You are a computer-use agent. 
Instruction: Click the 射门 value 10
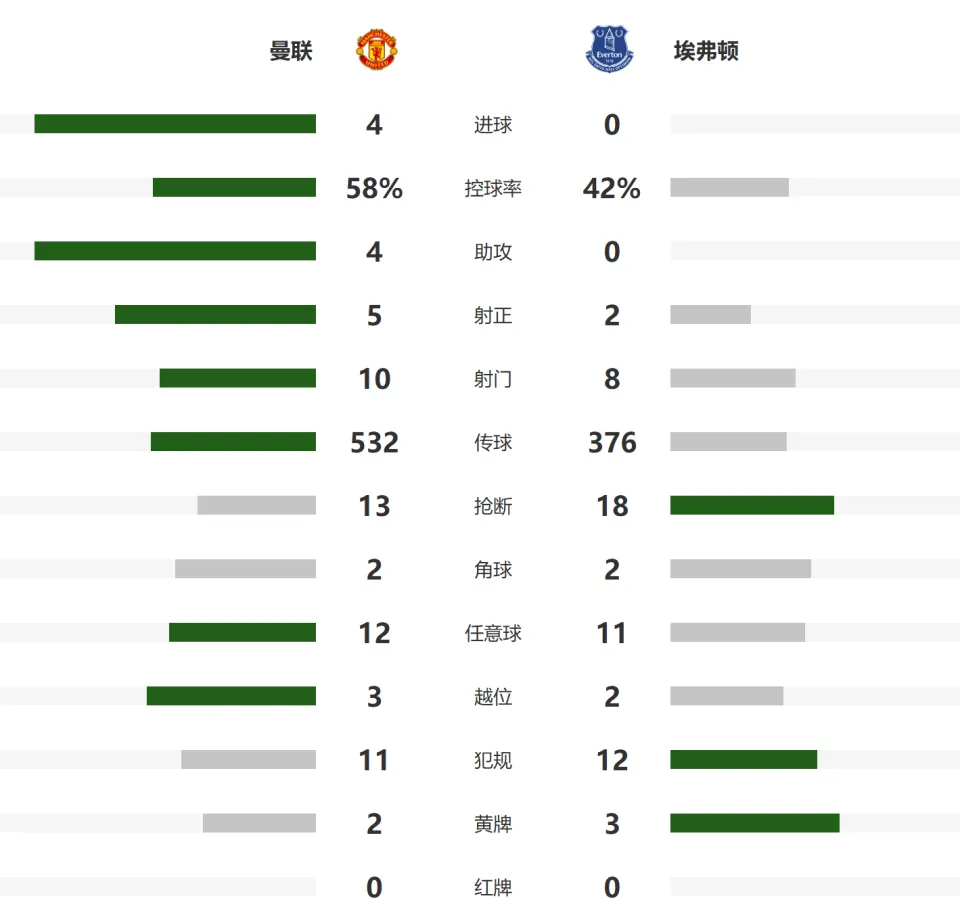[374, 379]
